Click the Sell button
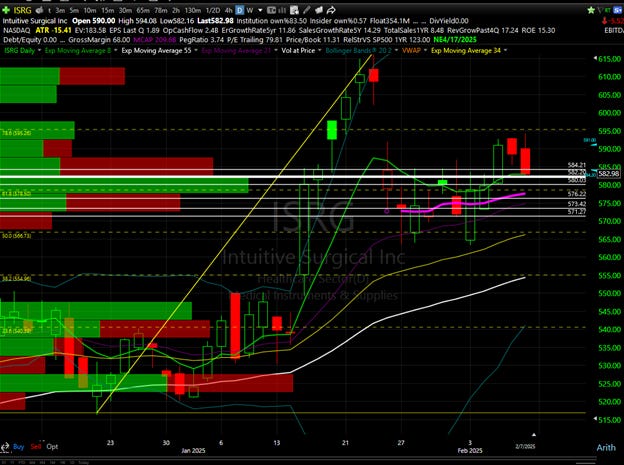The width and height of the screenshot is (624, 465). pos(36,446)
